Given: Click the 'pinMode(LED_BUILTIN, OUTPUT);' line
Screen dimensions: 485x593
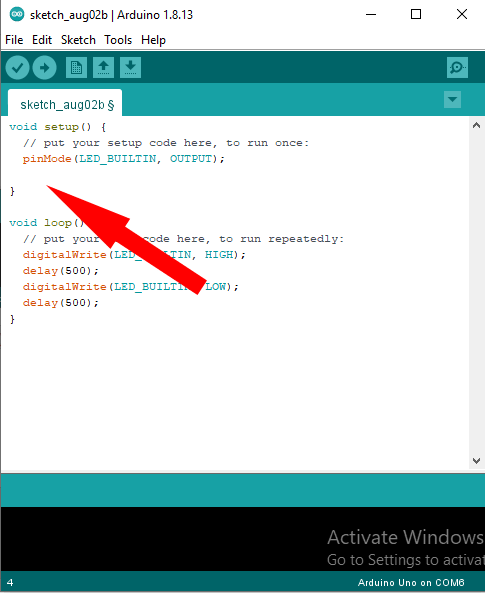Looking at the screenshot, I should (x=123, y=159).
